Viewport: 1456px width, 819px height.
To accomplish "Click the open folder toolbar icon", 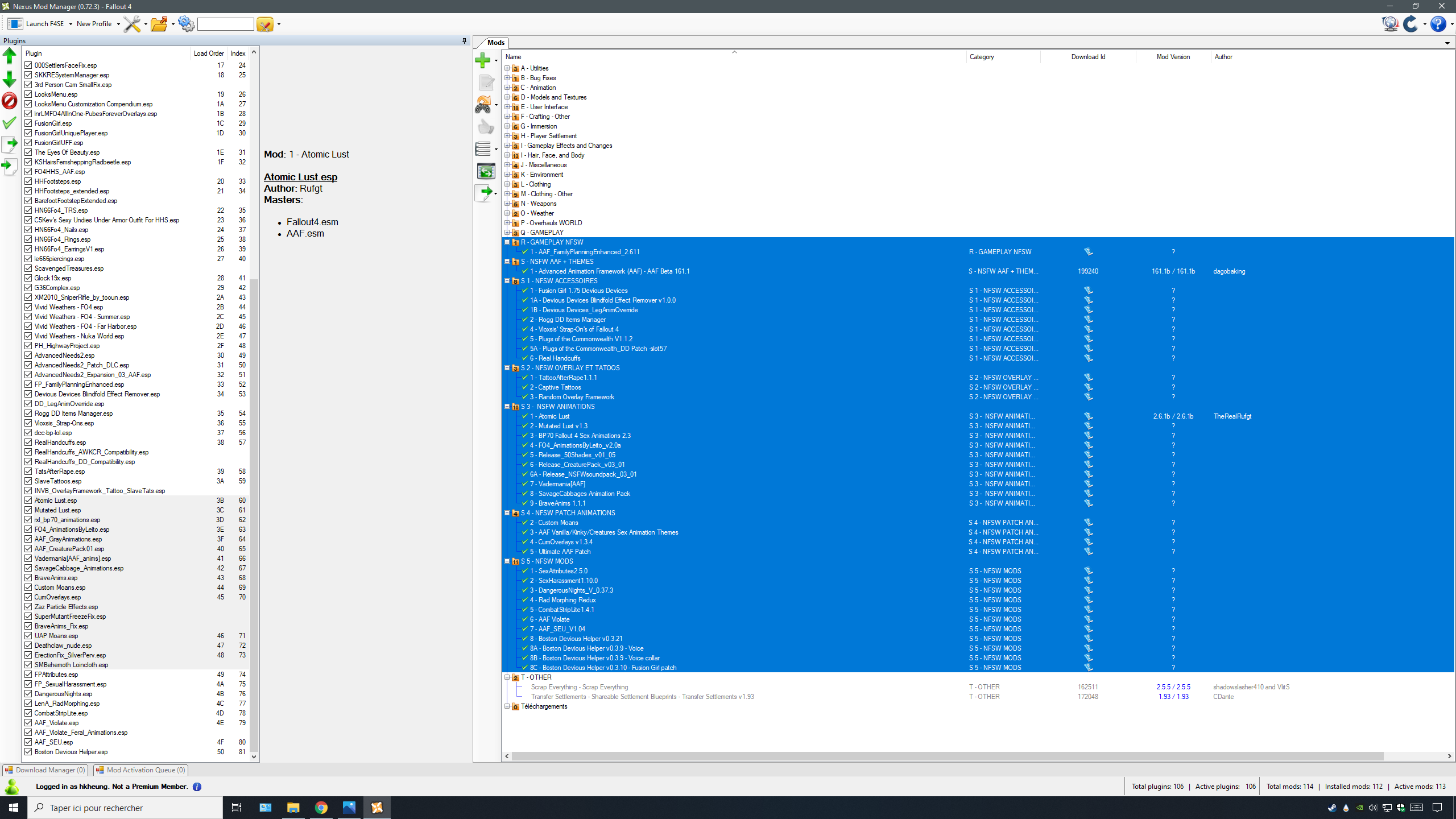I will tap(159, 24).
